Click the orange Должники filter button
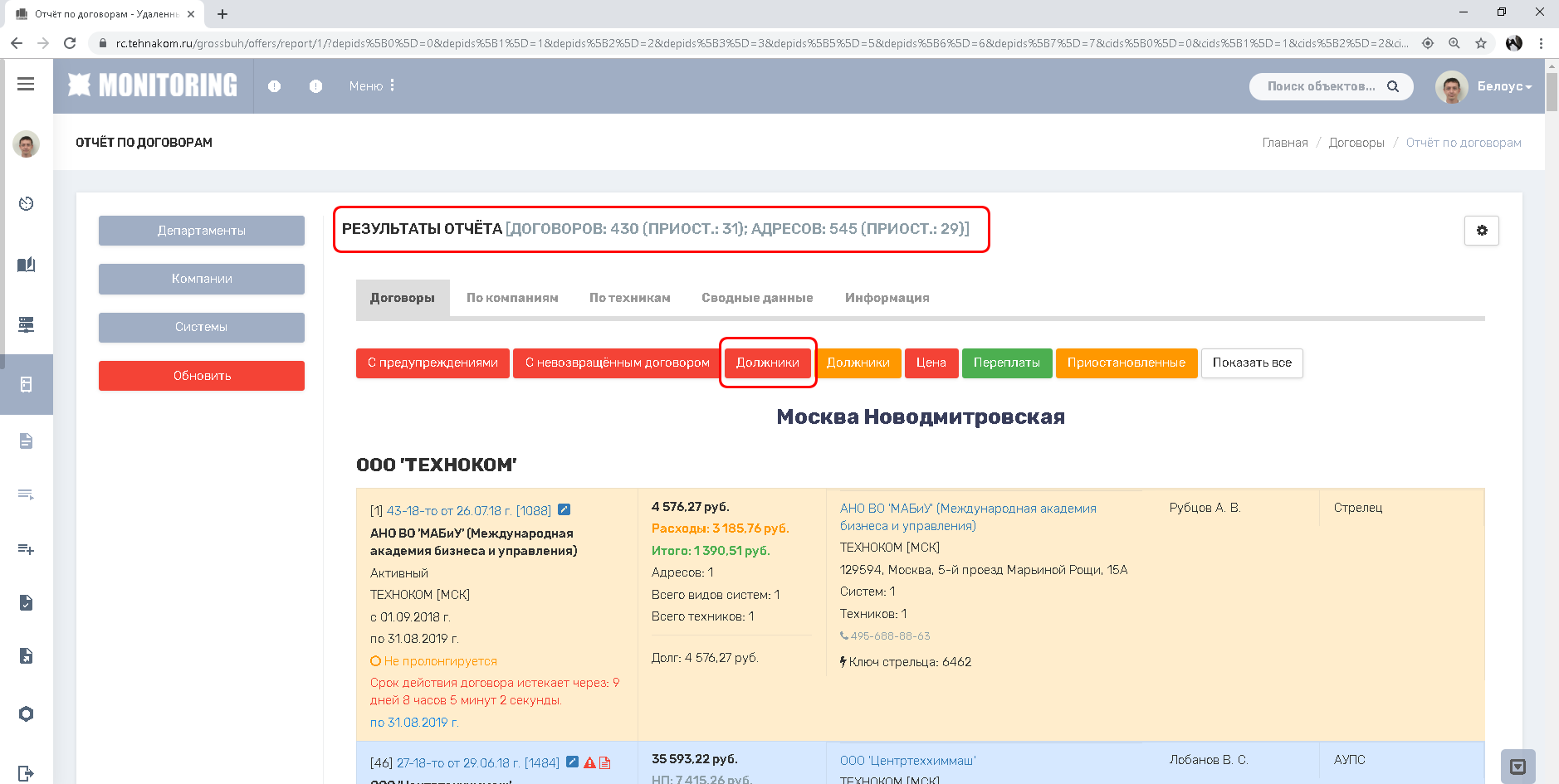The width and height of the screenshot is (1559, 784). [x=858, y=363]
